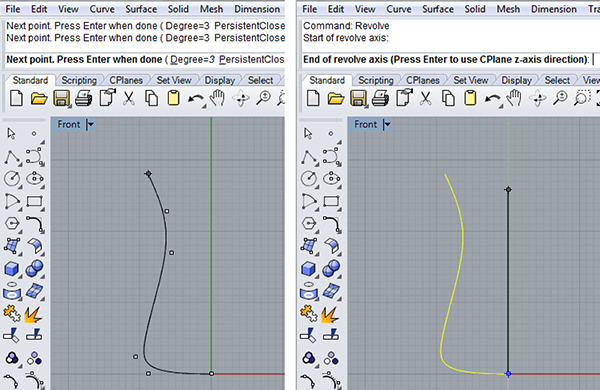Select Box solid tool in left window

[11, 269]
